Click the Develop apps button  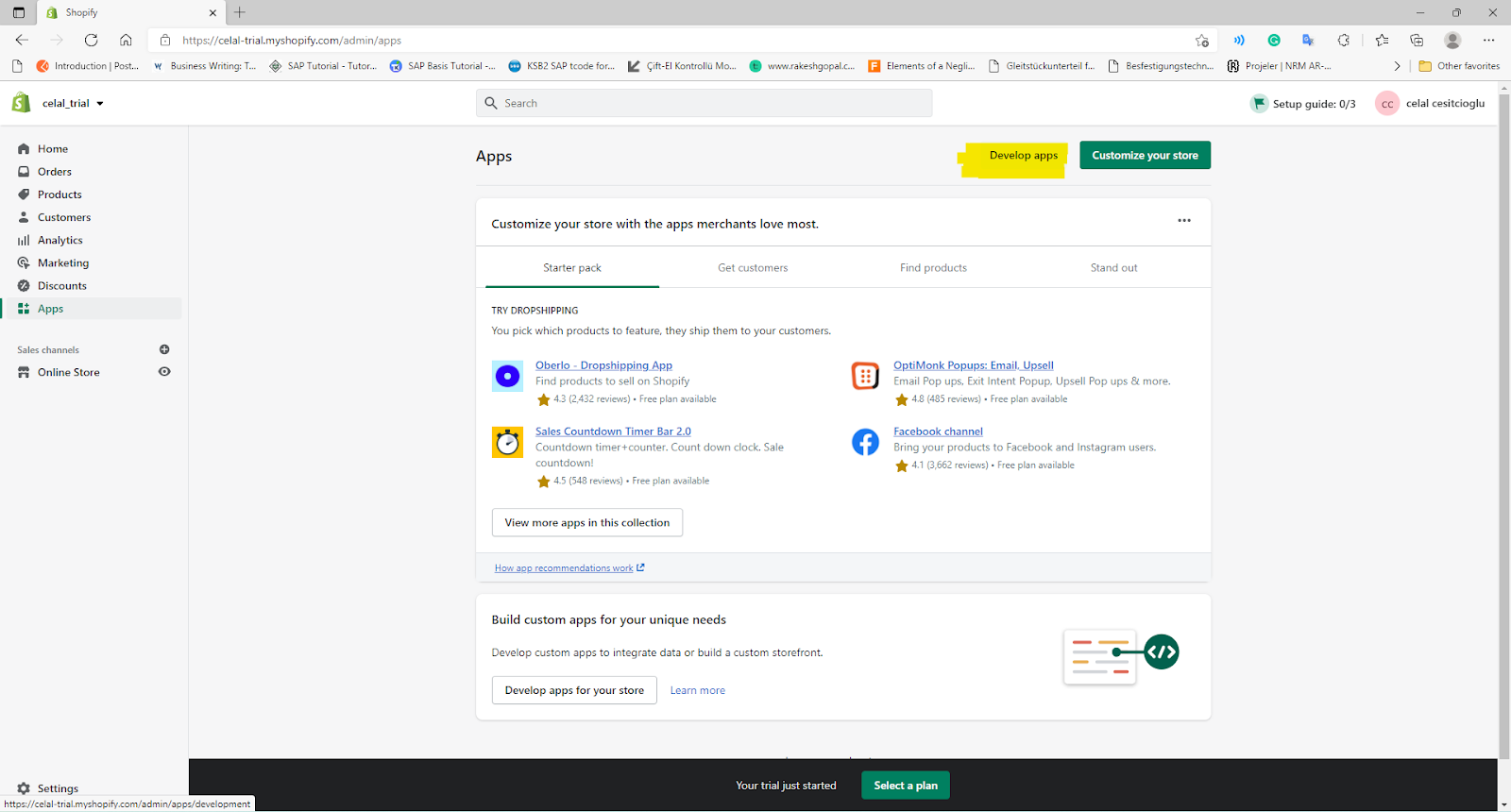pos(1023,156)
